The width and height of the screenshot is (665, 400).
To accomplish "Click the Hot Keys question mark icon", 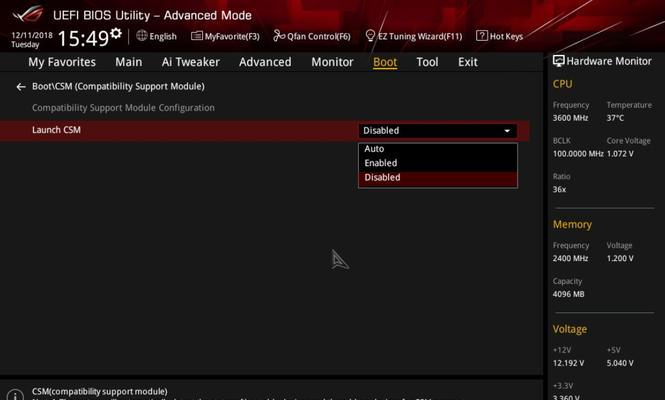I will coord(482,36).
